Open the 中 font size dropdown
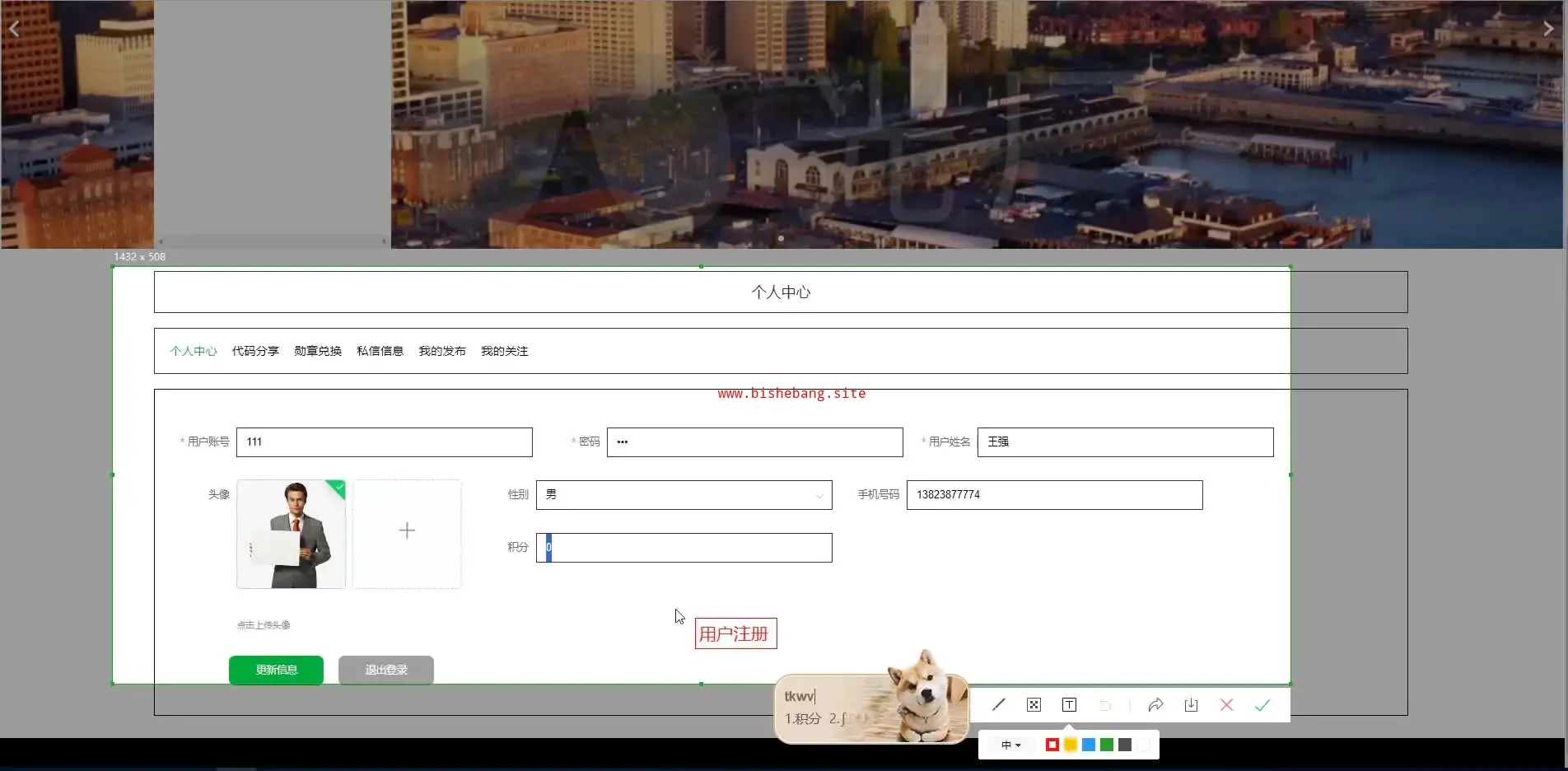Viewport: 1568px width, 771px height. [1011, 745]
